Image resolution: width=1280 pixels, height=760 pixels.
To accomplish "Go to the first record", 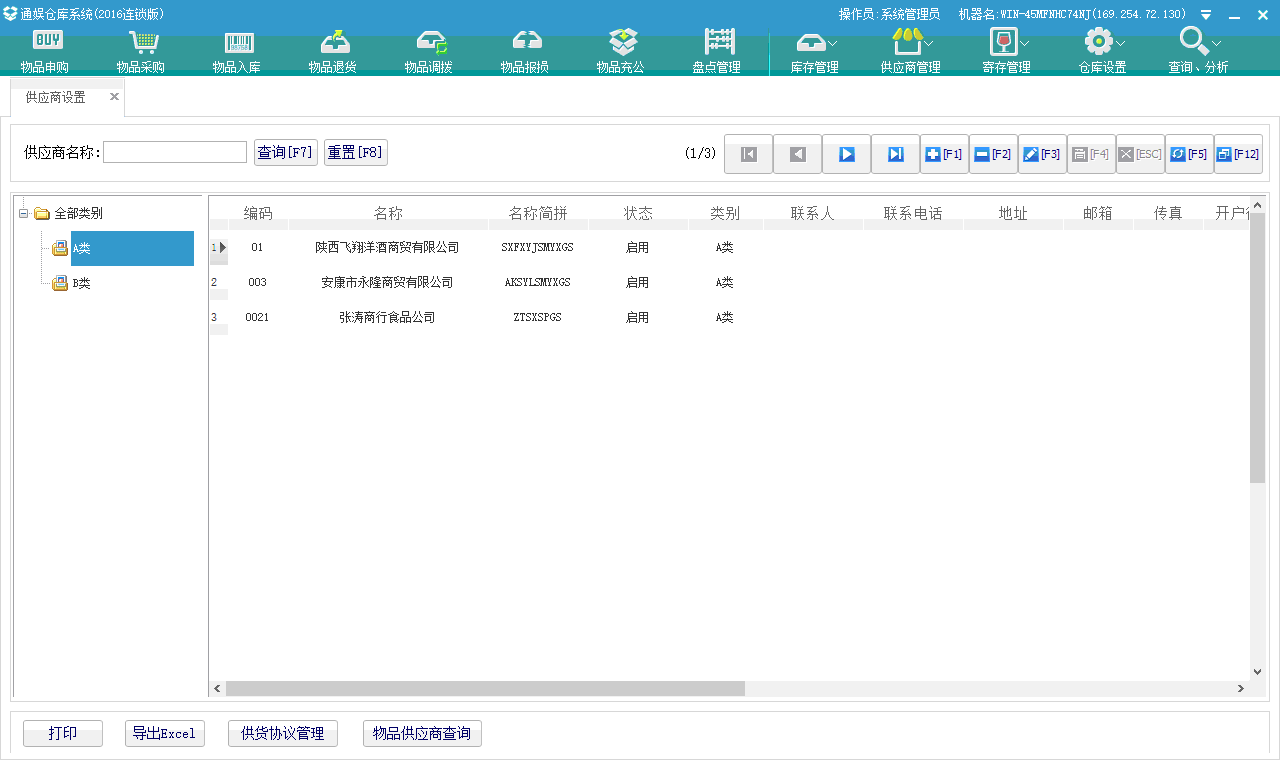I will click(x=748, y=154).
